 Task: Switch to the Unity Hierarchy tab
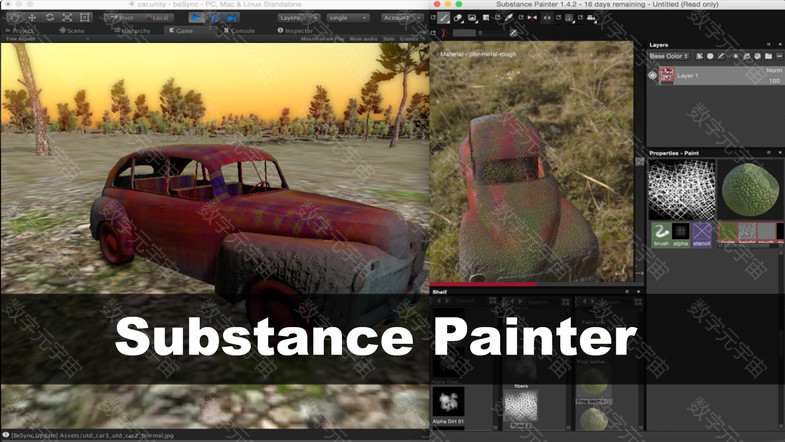132,31
